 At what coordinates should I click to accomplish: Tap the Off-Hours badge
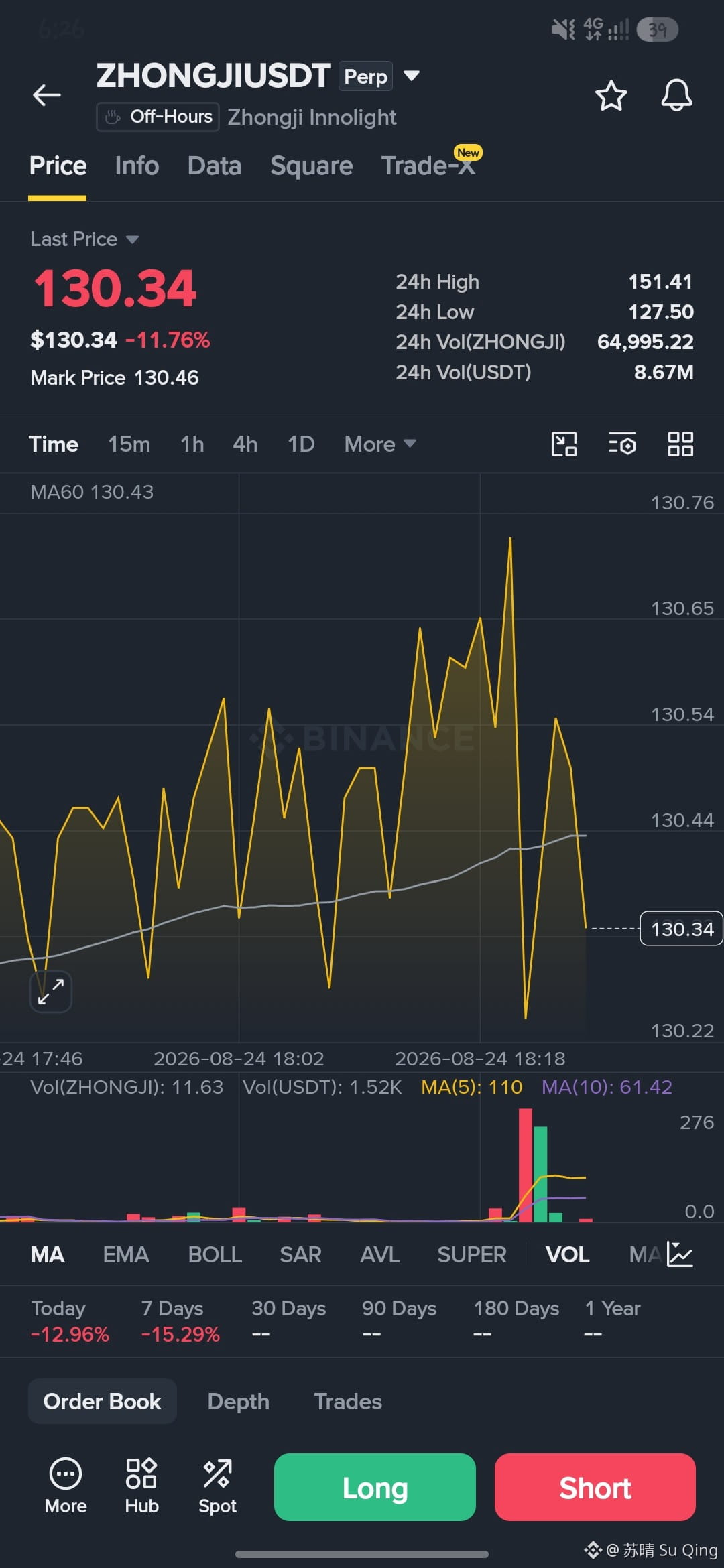(158, 117)
